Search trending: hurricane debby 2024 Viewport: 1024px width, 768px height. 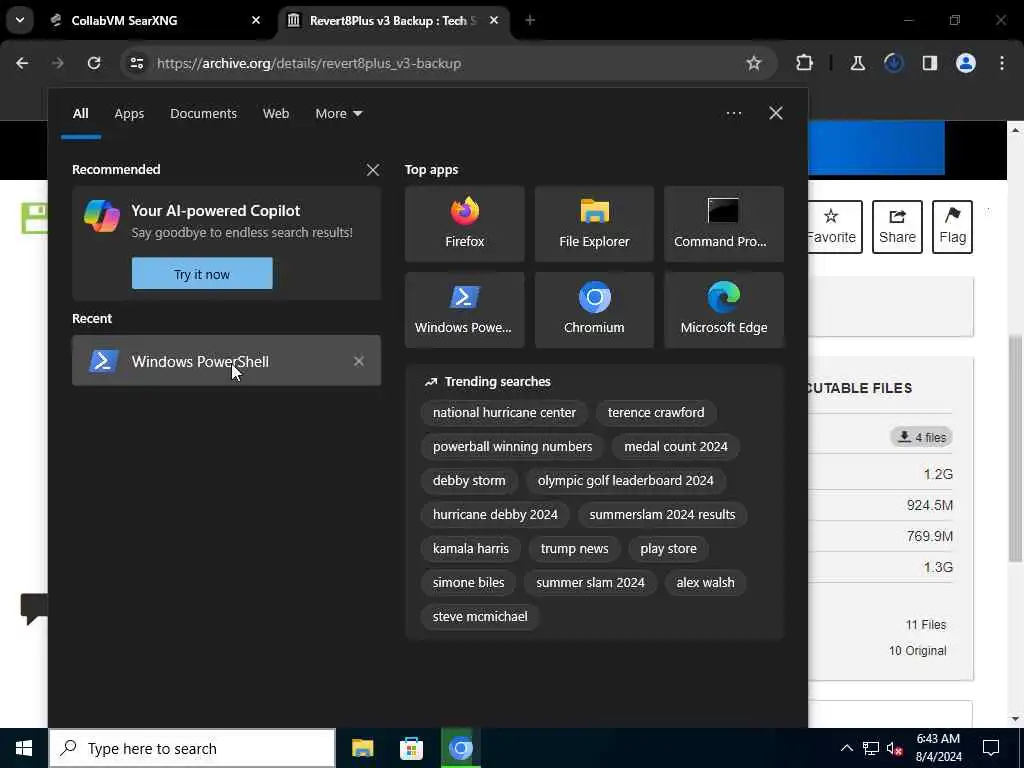(495, 515)
